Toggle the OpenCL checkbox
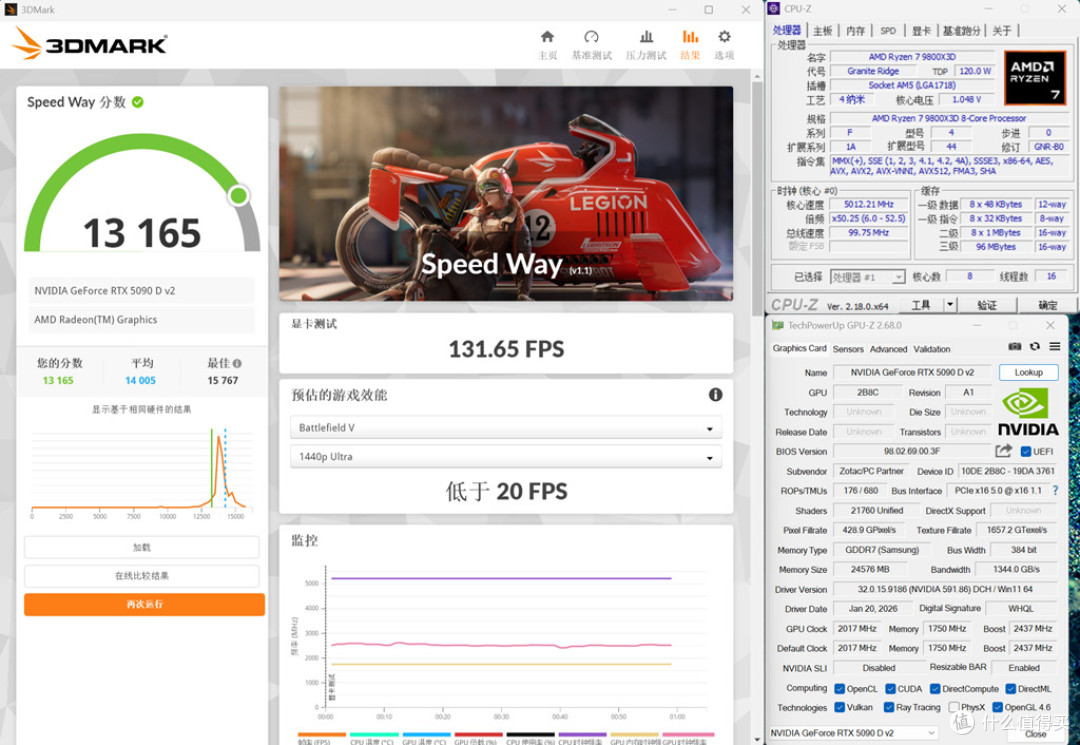1080x745 pixels. tap(840, 689)
